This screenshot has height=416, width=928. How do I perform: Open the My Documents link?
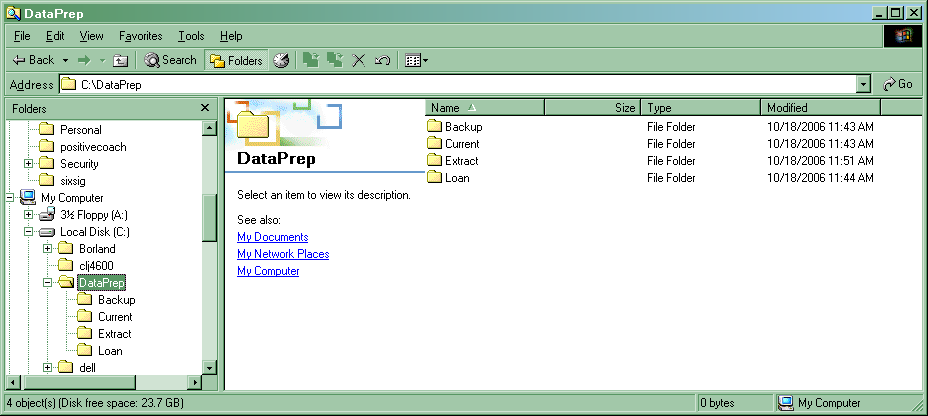coord(272,237)
